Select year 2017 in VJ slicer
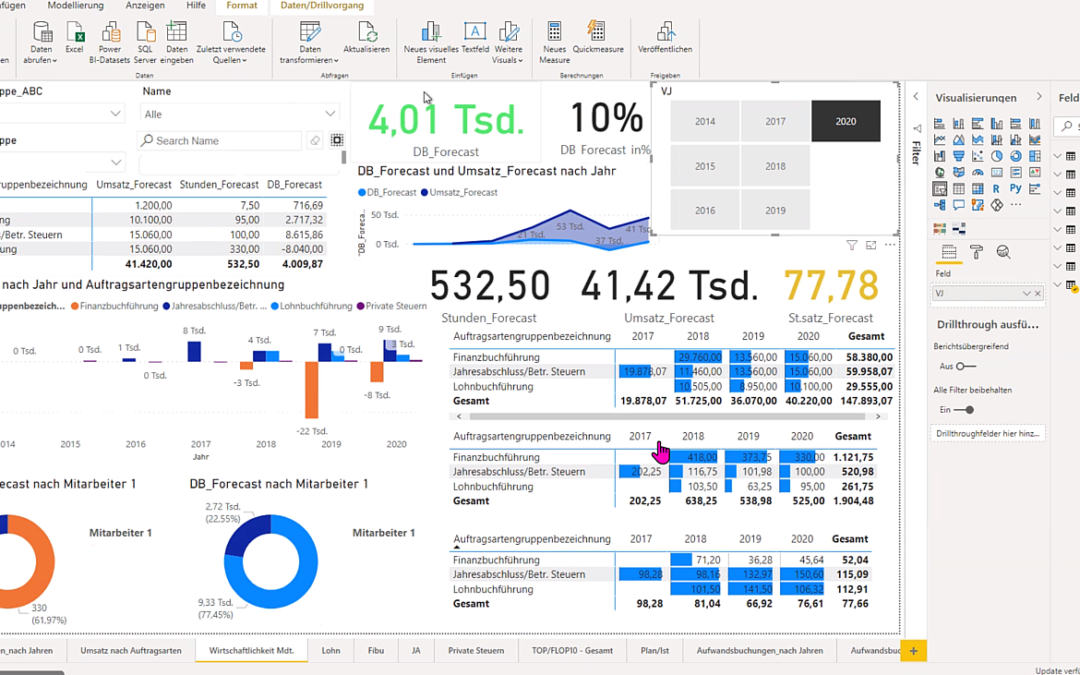Viewport: 1080px width, 675px height. click(776, 121)
